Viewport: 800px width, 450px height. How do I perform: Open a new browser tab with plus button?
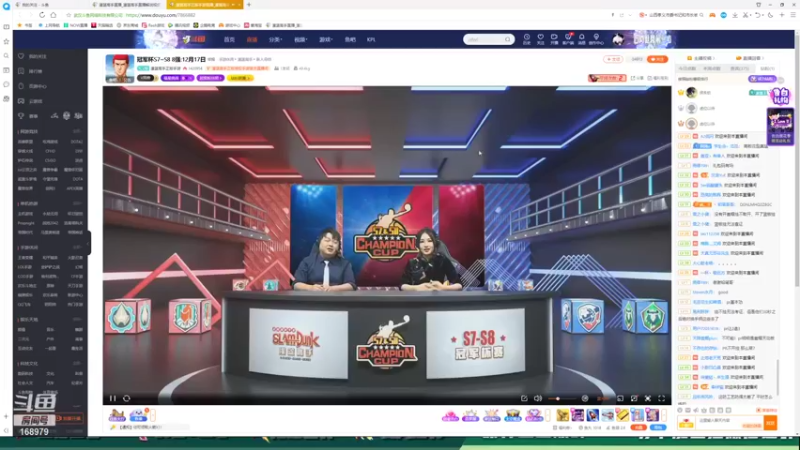[249, 5]
